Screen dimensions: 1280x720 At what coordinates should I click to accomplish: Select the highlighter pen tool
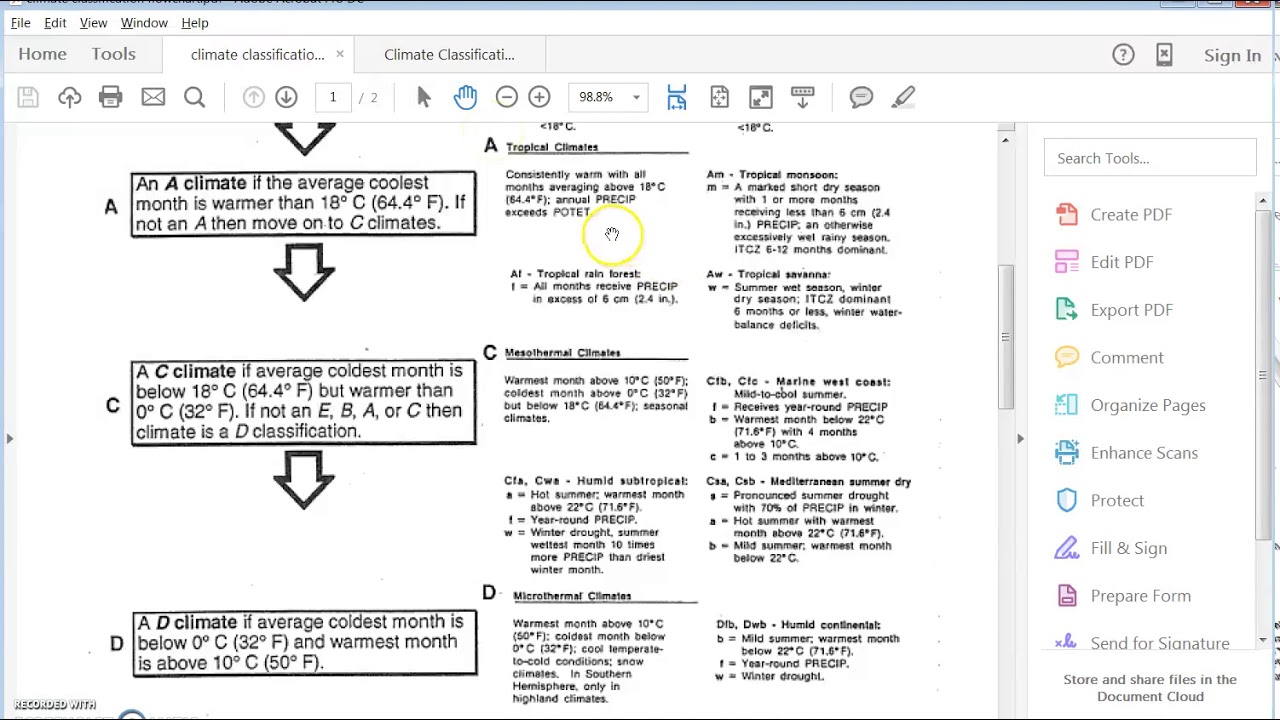[x=903, y=97]
